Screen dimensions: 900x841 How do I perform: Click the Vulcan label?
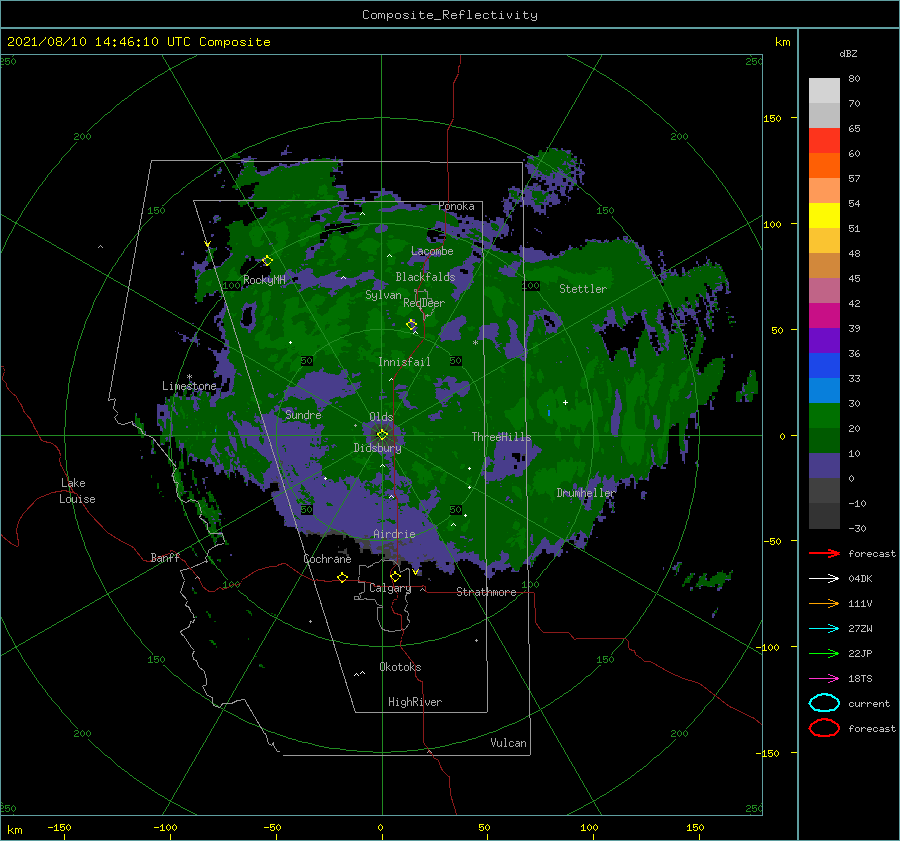tap(508, 743)
